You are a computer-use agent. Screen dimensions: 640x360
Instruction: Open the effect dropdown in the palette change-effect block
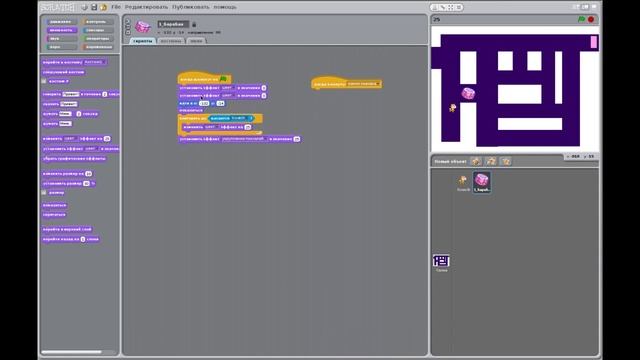click(70, 139)
